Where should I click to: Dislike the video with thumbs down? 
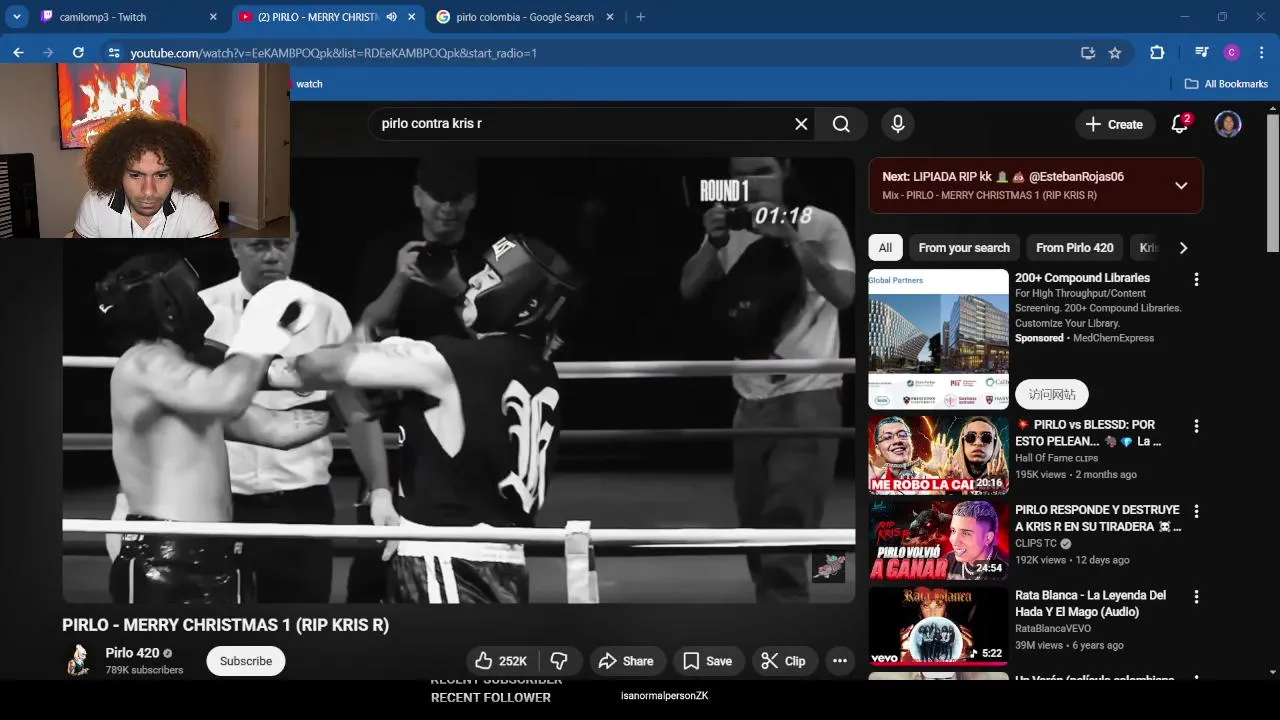(x=560, y=661)
